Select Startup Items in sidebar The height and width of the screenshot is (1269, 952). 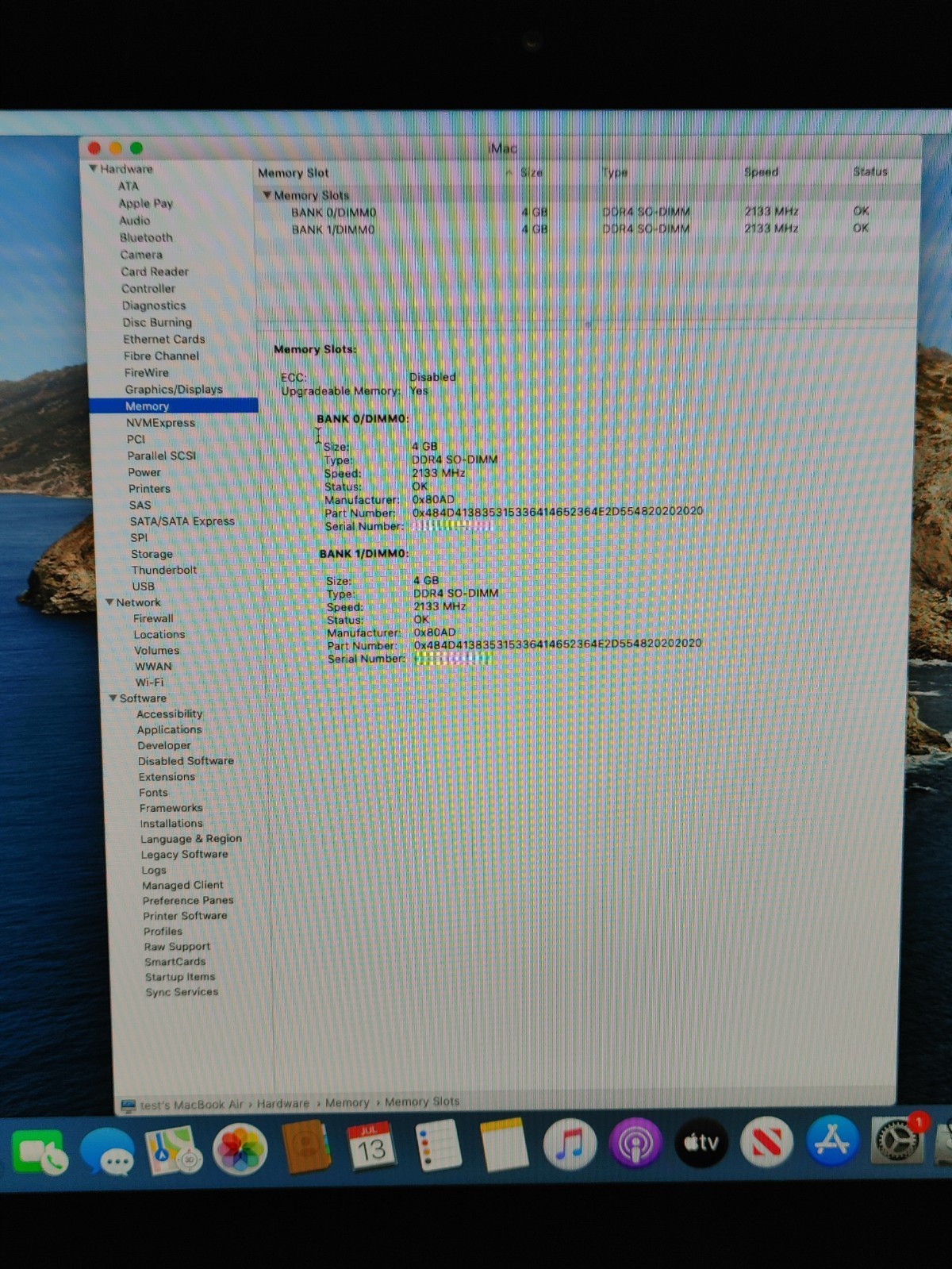click(x=180, y=977)
